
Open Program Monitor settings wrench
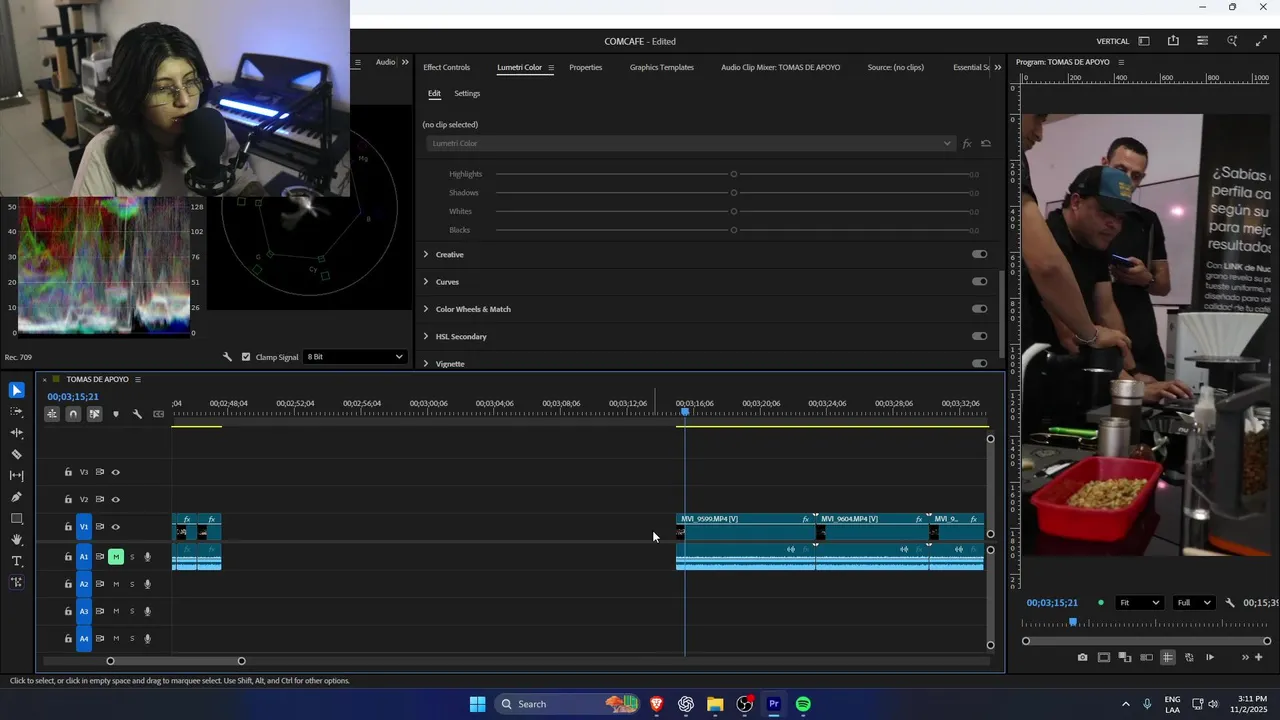click(x=1230, y=603)
